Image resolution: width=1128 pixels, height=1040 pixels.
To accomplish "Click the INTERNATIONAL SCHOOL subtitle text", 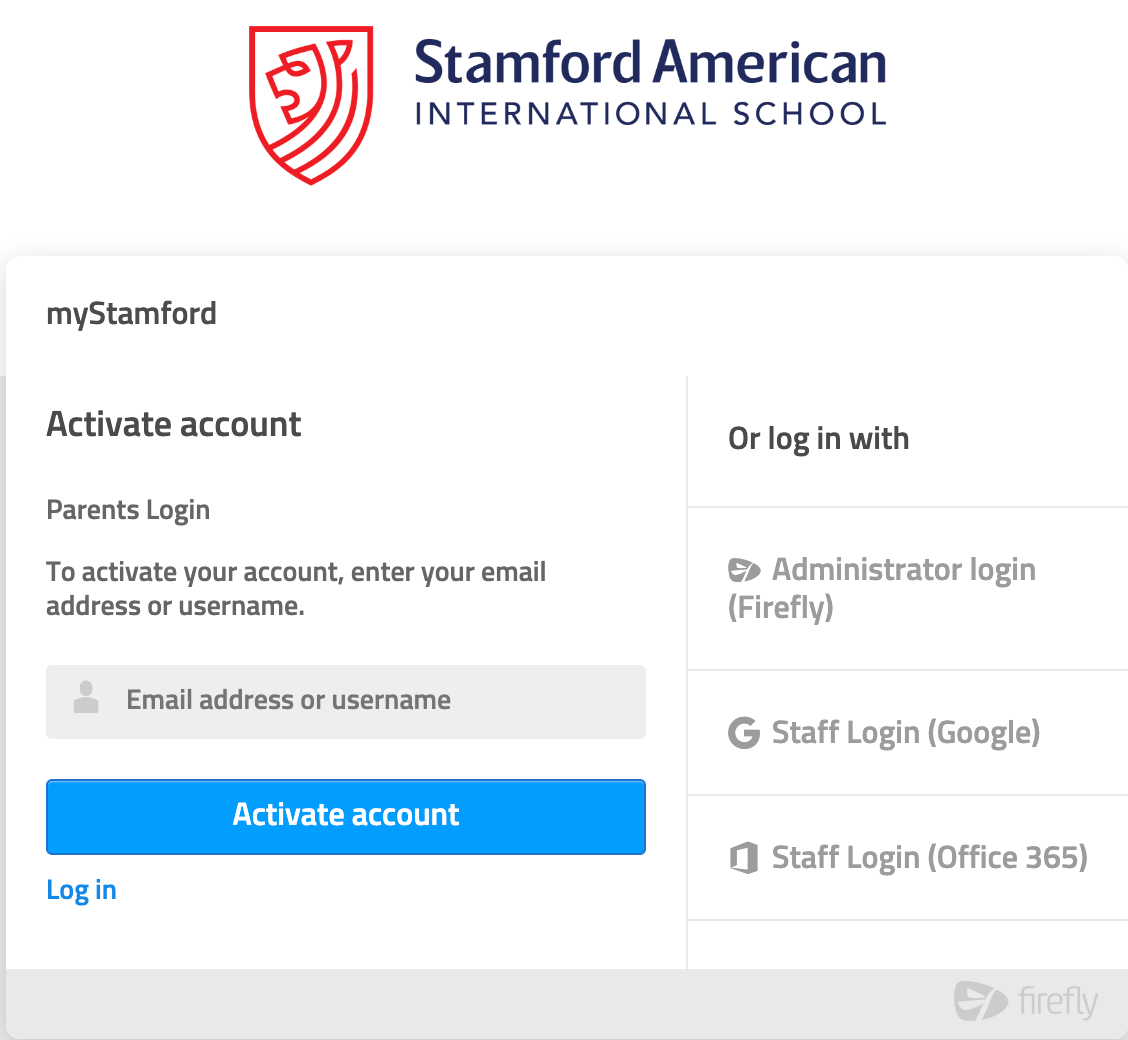I will click(x=650, y=114).
